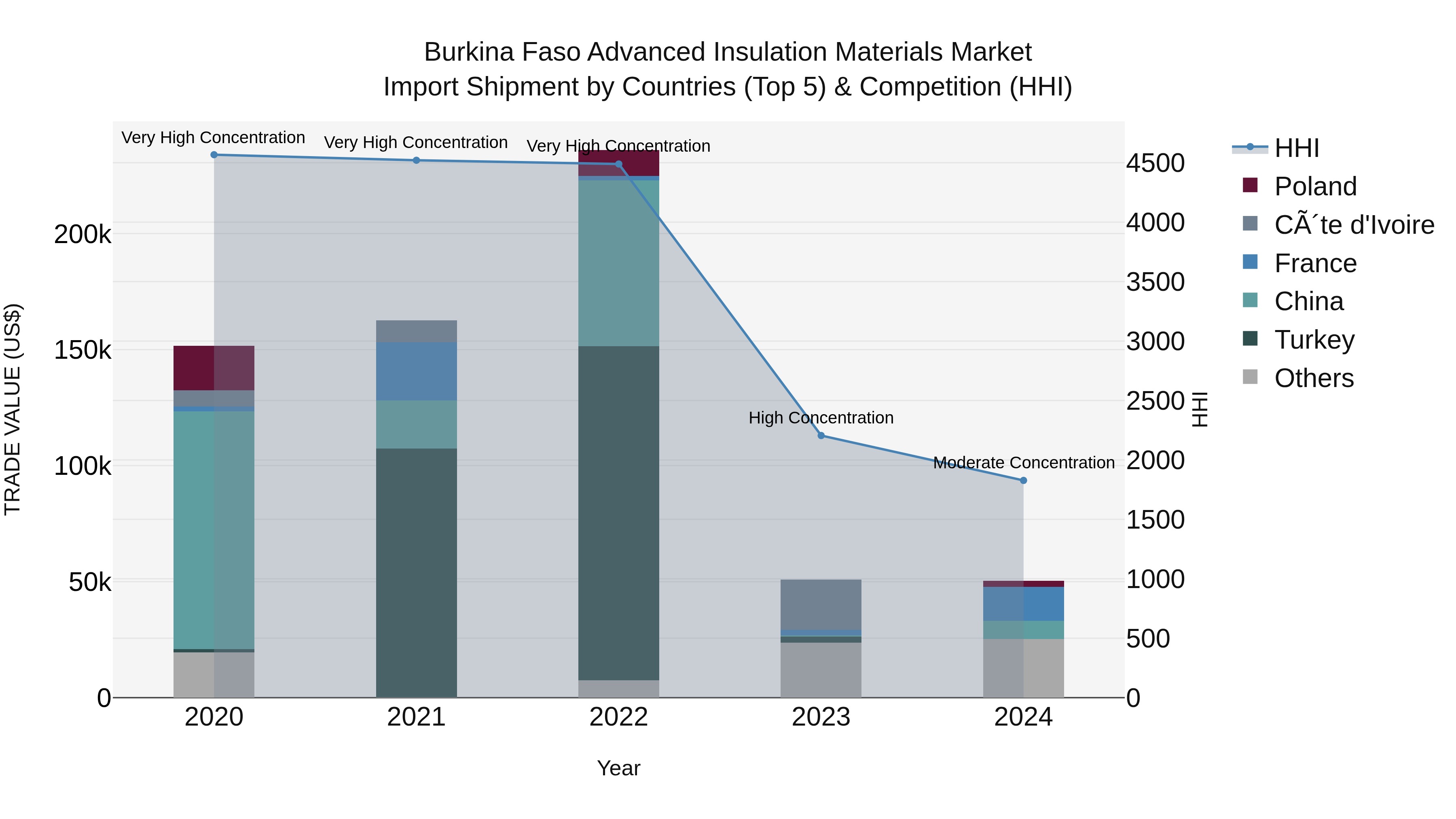The image size is (1456, 819).
Task: Click the 150k tick on trade value axis
Action: 83,350
